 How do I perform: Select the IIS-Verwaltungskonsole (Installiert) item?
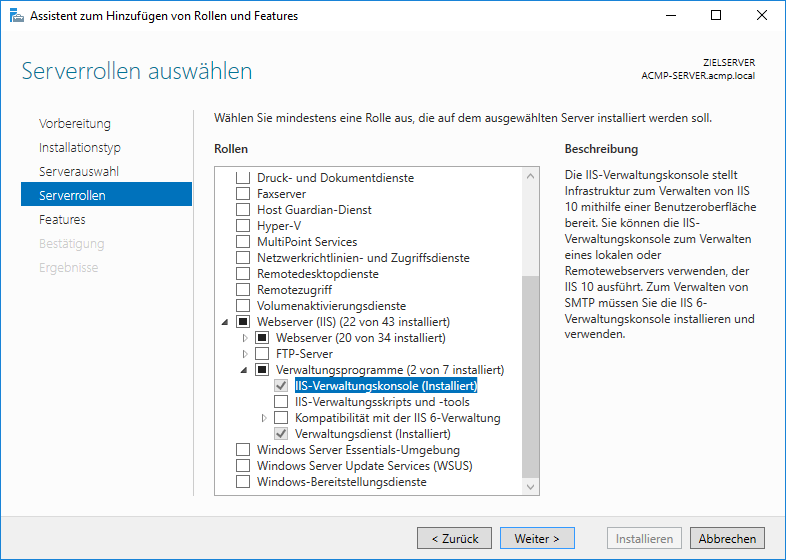pos(386,386)
